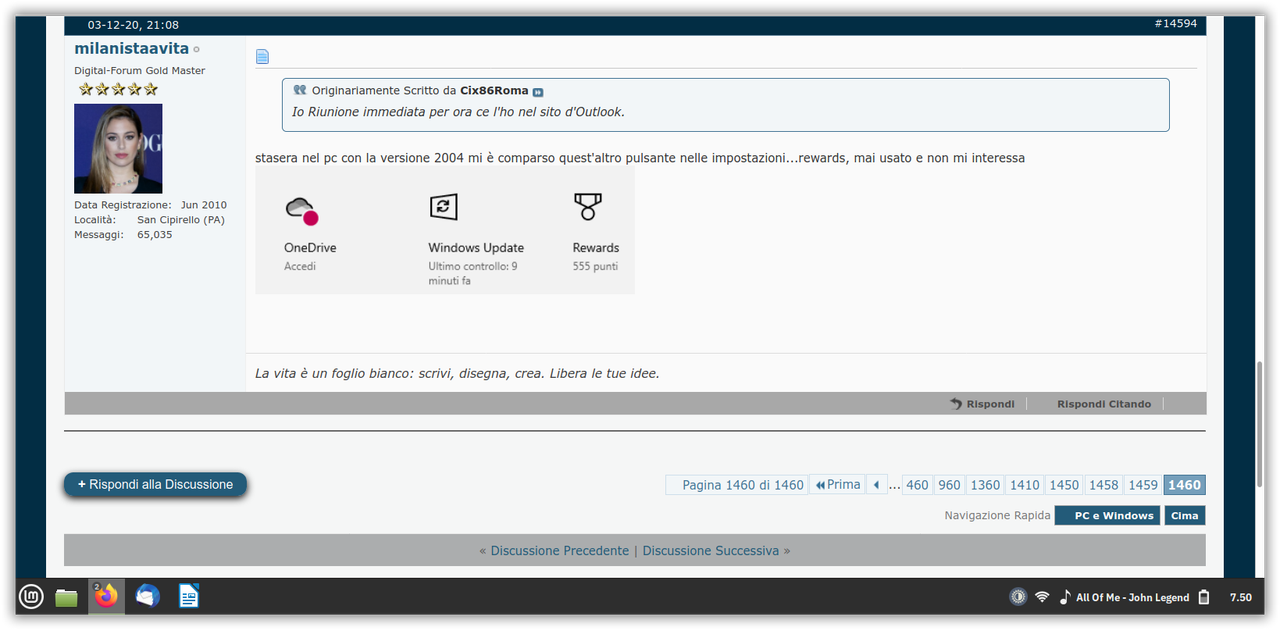Click the OneDrive cloud icon in image
1280x630 pixels.
pyautogui.click(x=301, y=211)
